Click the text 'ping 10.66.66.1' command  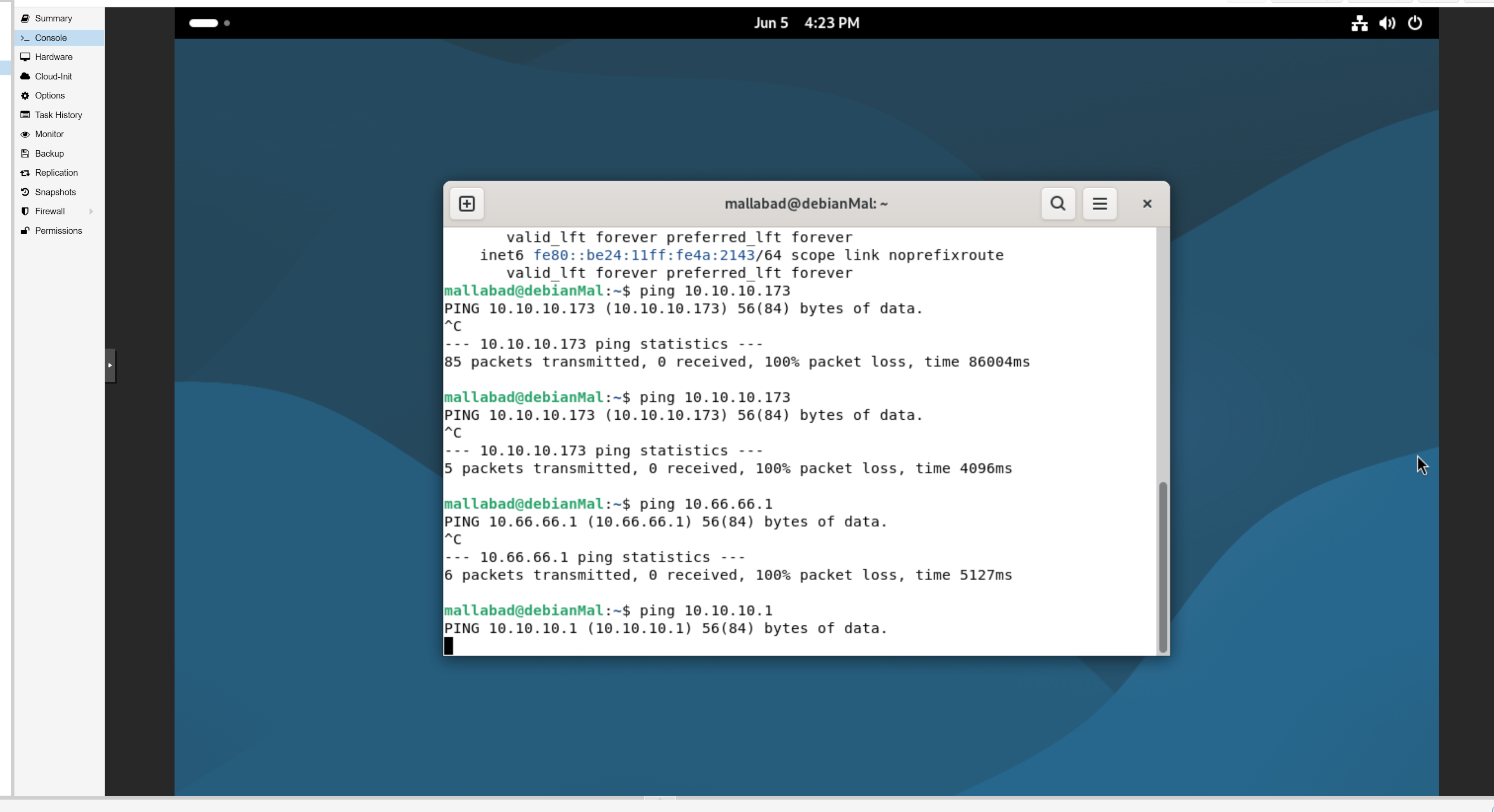(706, 504)
